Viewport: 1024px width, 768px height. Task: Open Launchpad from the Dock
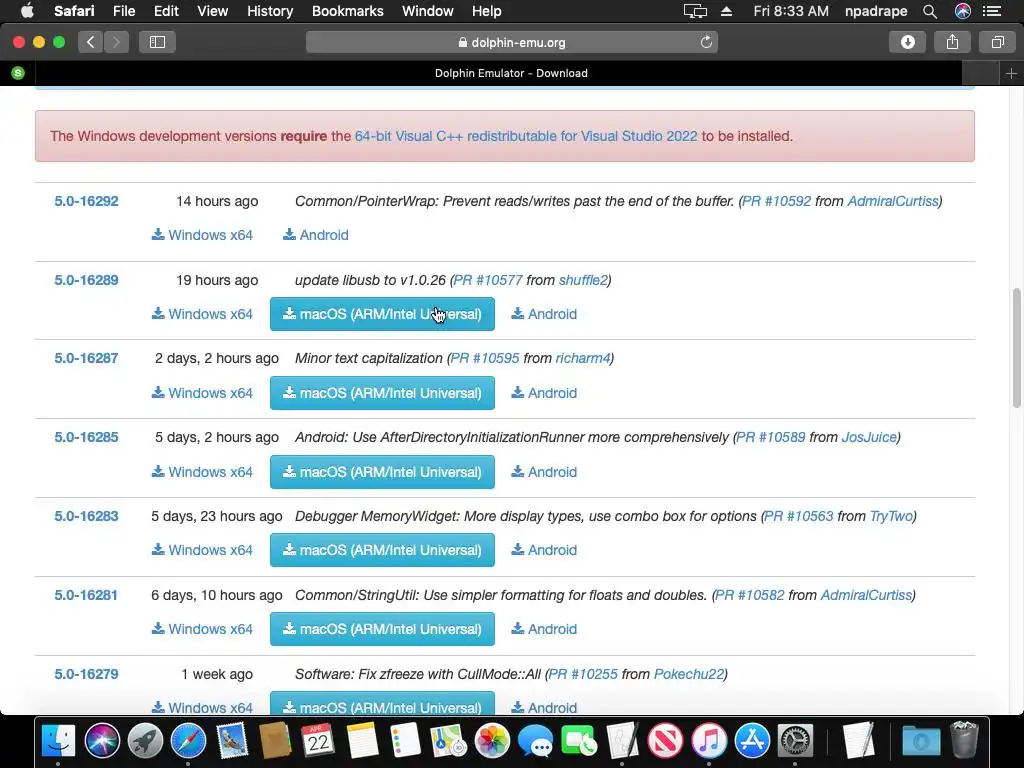[145, 741]
